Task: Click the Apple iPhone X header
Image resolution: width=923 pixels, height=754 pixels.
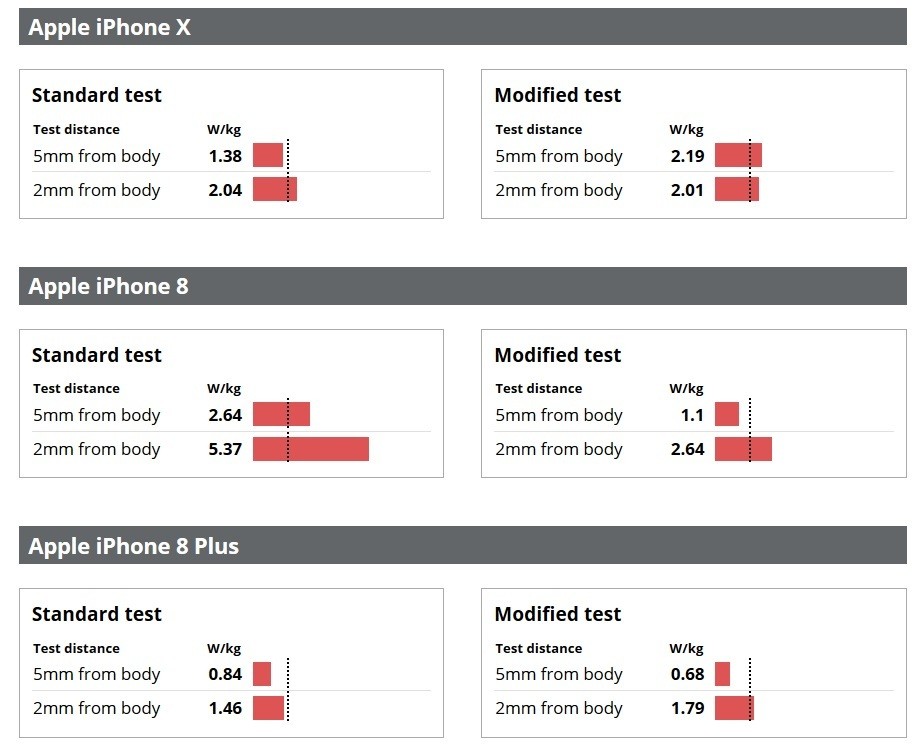Action: [x=109, y=28]
